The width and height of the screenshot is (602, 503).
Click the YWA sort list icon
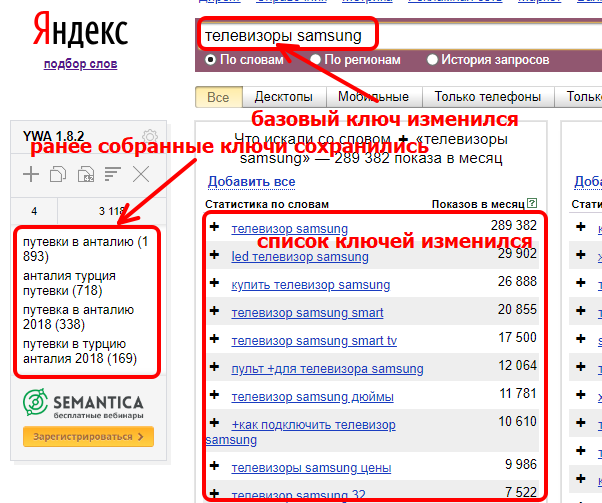pos(112,175)
